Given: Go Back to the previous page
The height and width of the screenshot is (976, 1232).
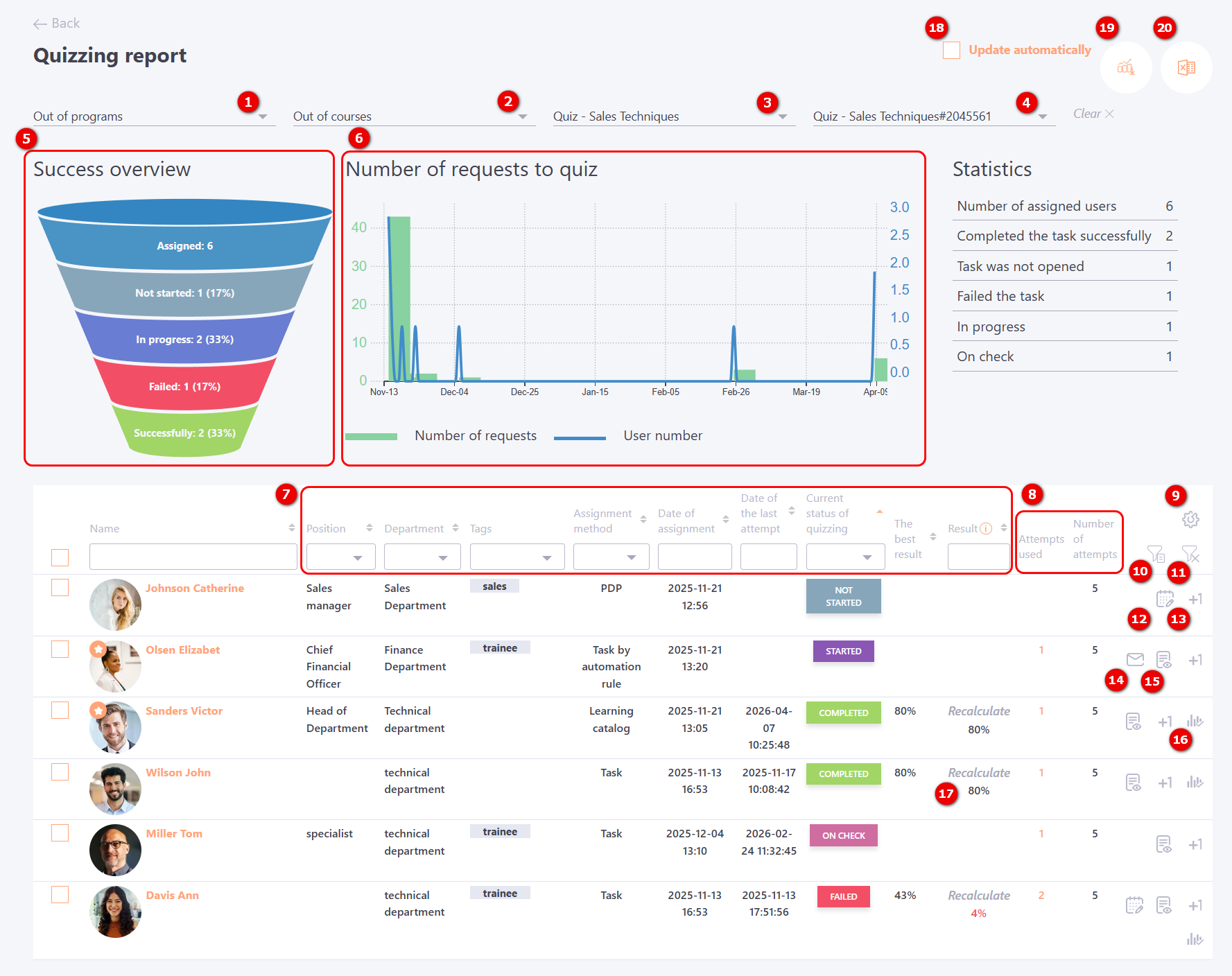Looking at the screenshot, I should 56,24.
